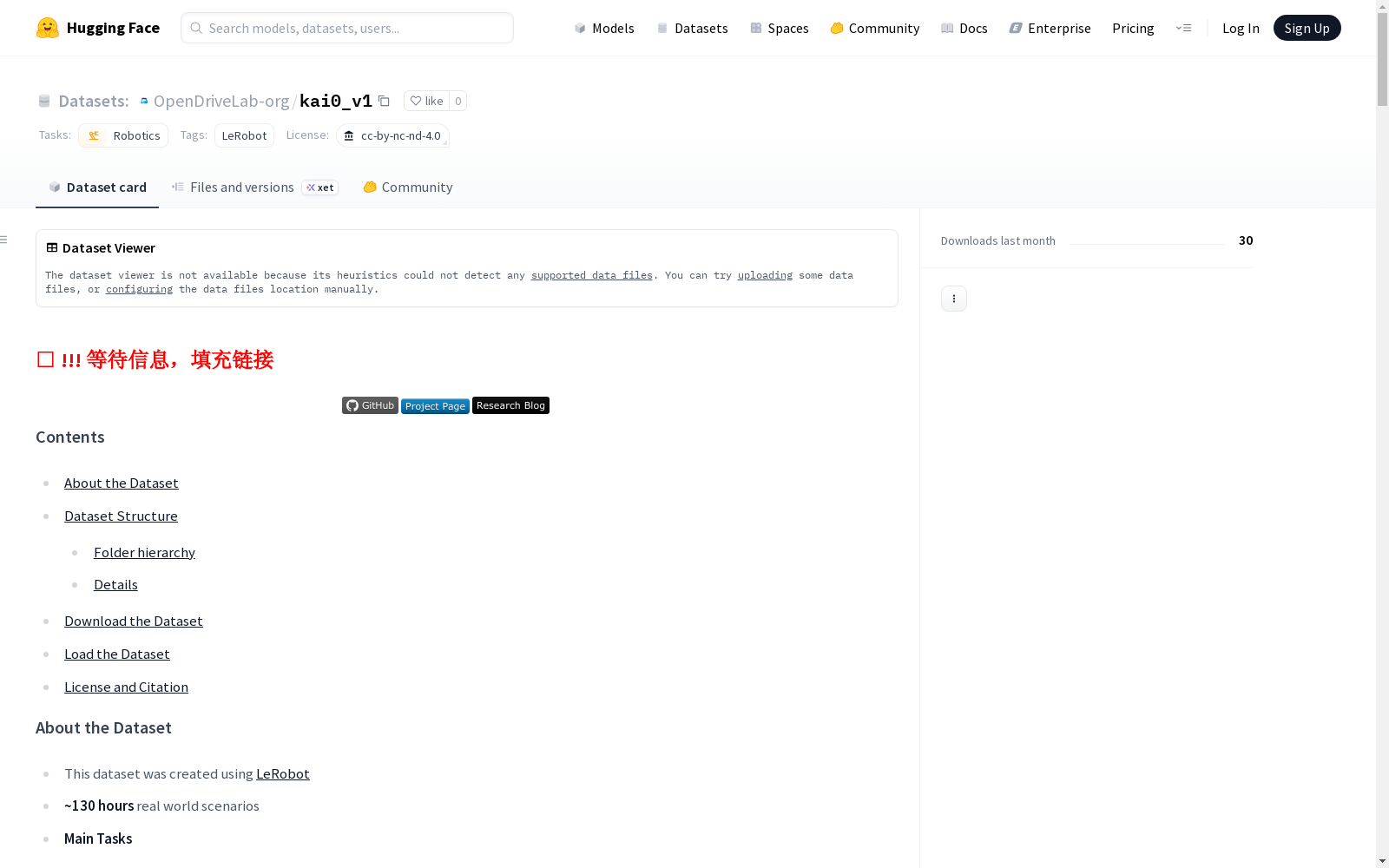Open Enterprise in top navigation
The height and width of the screenshot is (868, 1389).
pyautogui.click(x=1050, y=28)
